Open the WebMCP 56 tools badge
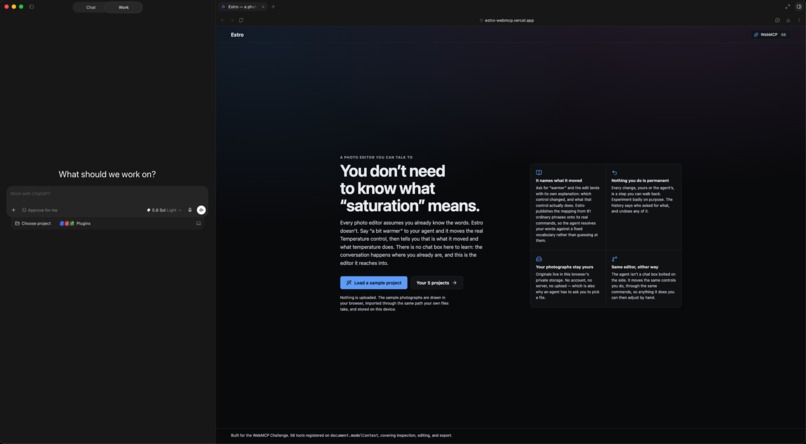806x444 pixels. point(770,35)
